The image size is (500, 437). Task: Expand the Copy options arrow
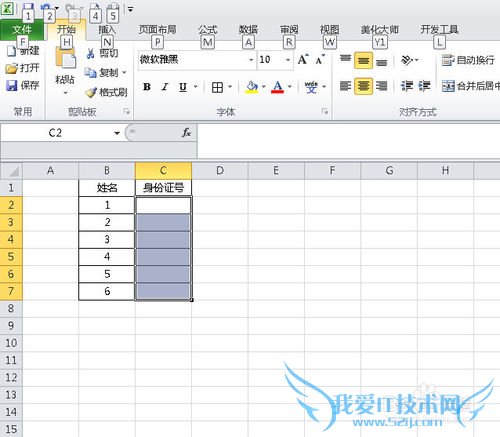124,72
